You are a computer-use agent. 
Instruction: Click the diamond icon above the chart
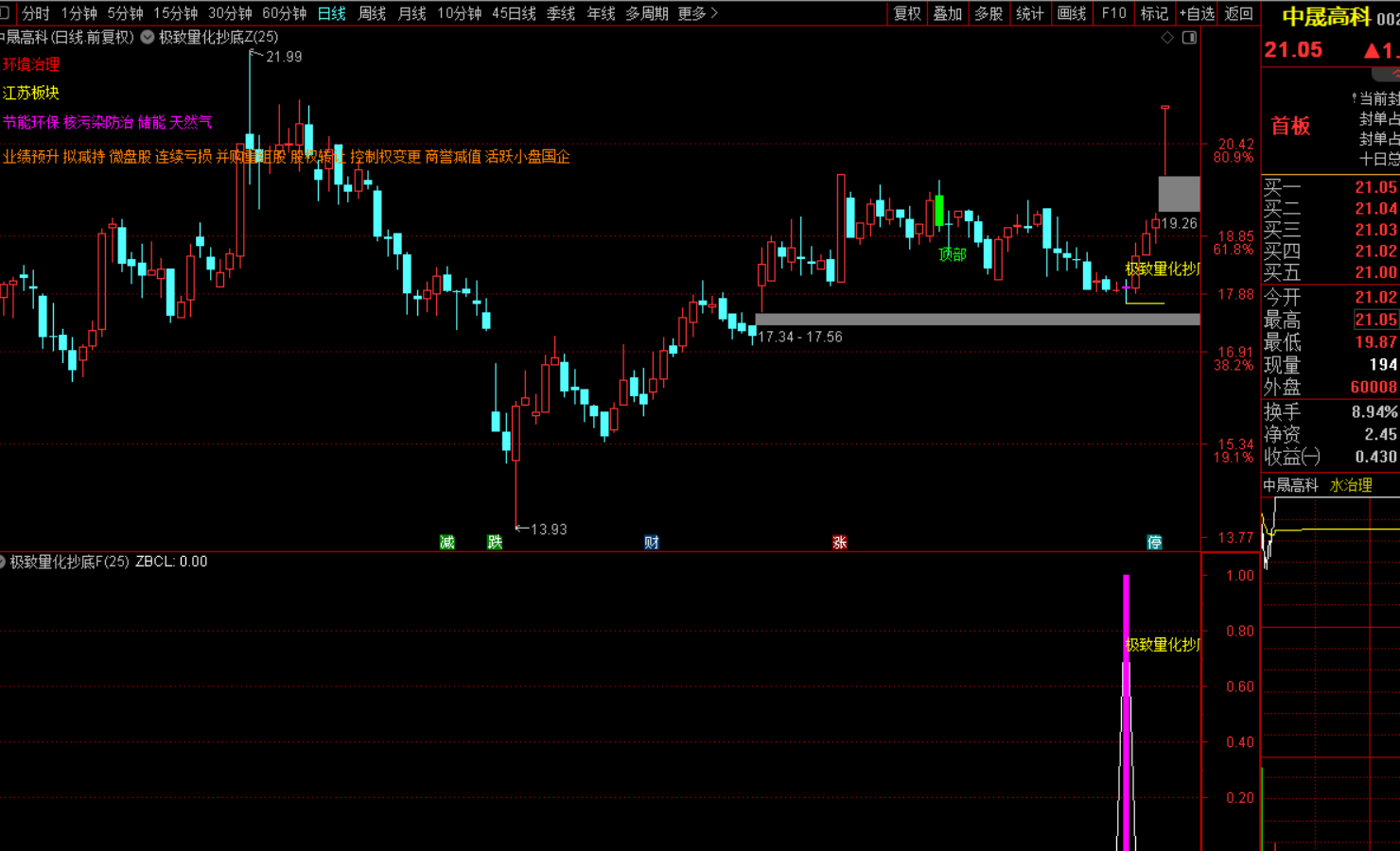tap(1167, 38)
